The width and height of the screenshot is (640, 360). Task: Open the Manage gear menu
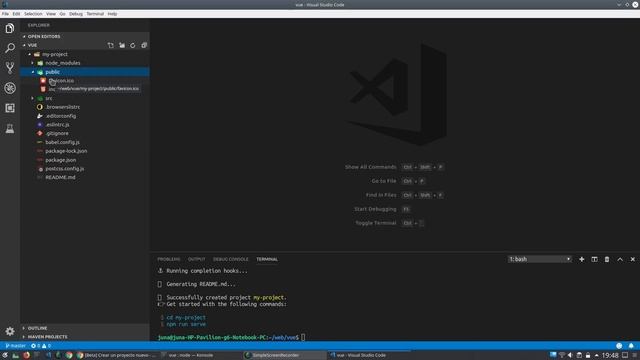(10, 331)
